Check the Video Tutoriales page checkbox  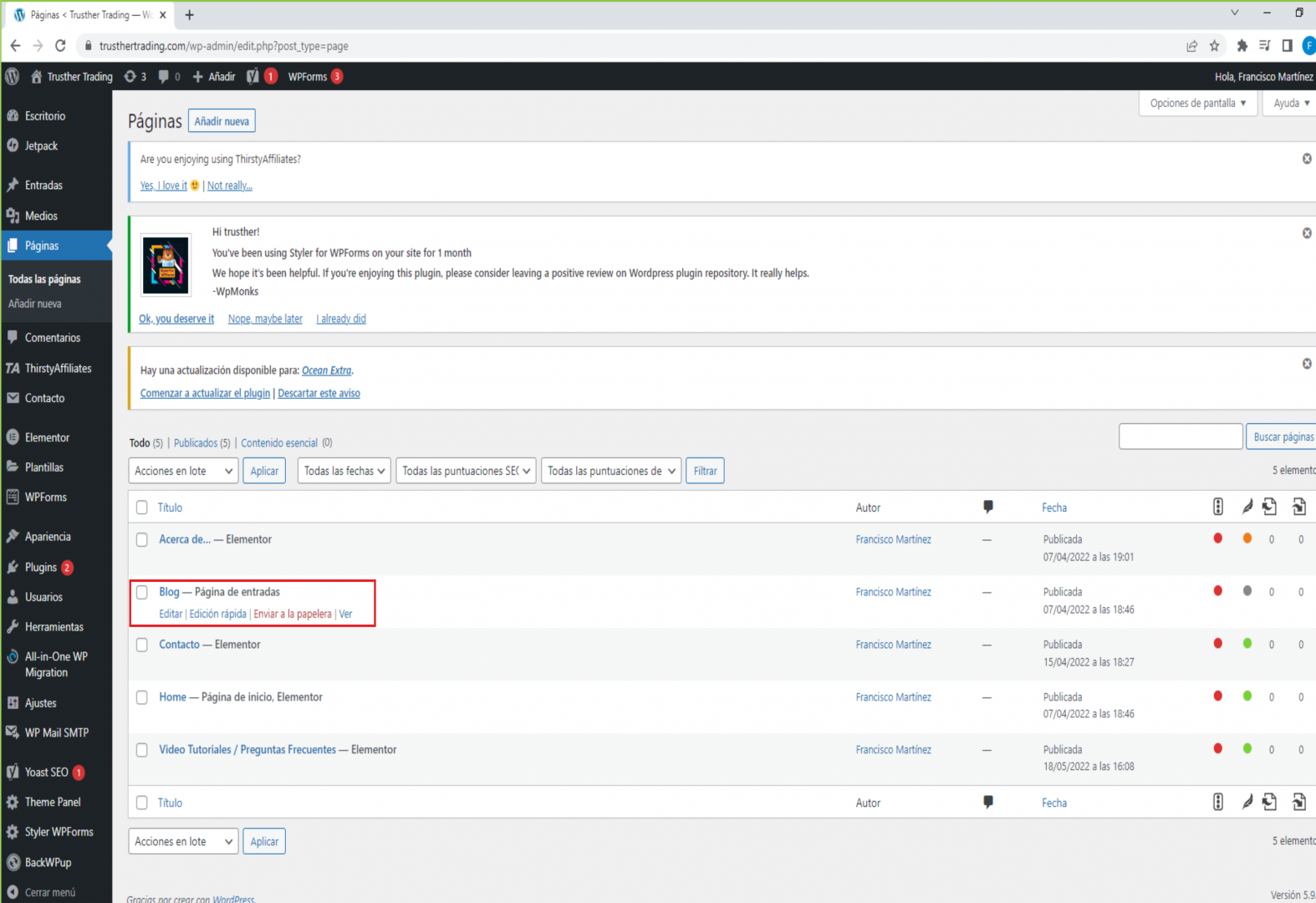coord(142,750)
